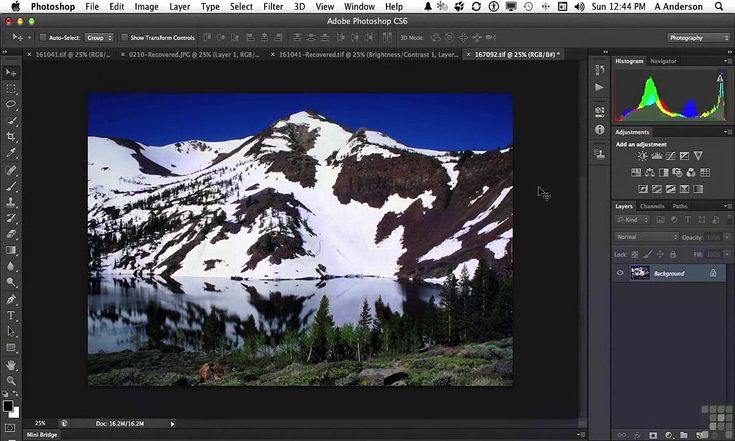
Task: Select the Horizontal Type tool
Action: pyautogui.click(x=10, y=315)
